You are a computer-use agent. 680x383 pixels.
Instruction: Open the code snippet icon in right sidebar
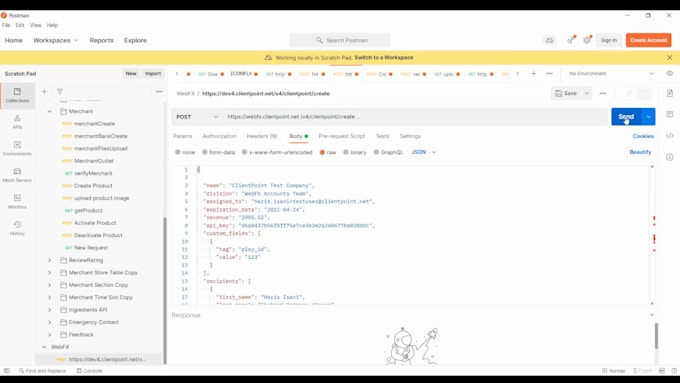(x=670, y=136)
